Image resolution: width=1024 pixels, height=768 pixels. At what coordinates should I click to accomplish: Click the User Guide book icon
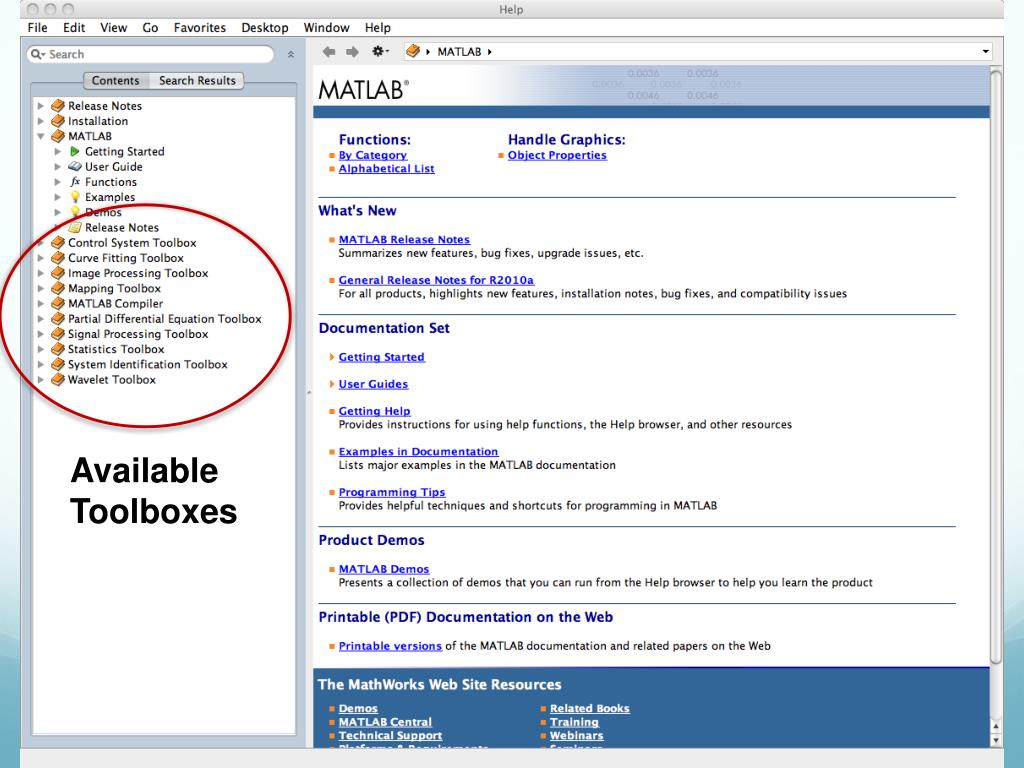75,167
